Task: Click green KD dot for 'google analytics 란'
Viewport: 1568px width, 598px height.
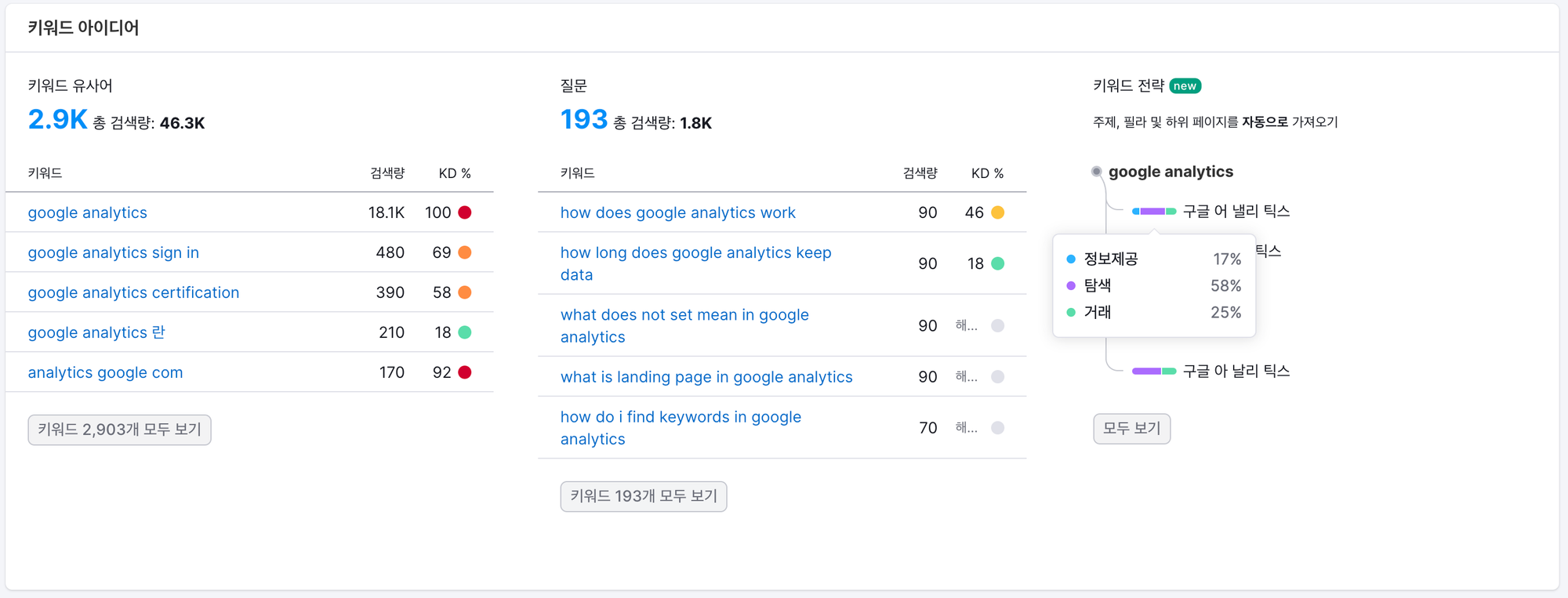Action: (x=465, y=332)
